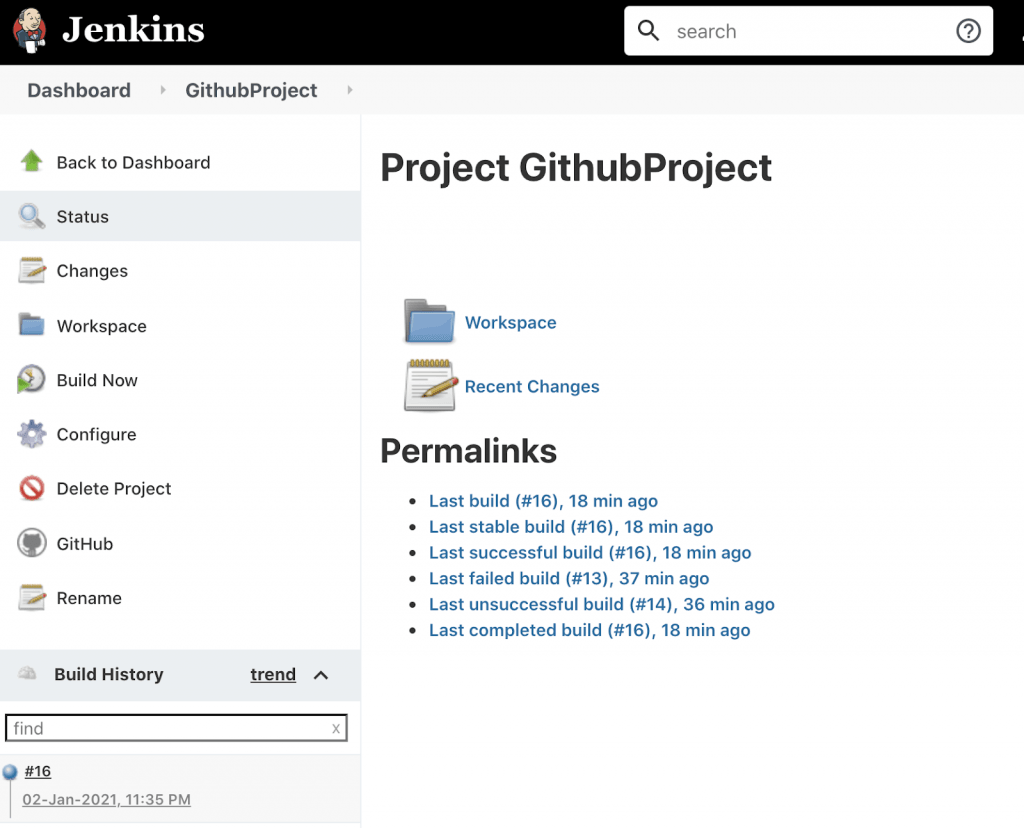Click the Workspace folder icon in main panel
This screenshot has width=1024, height=828.
pyautogui.click(x=430, y=322)
